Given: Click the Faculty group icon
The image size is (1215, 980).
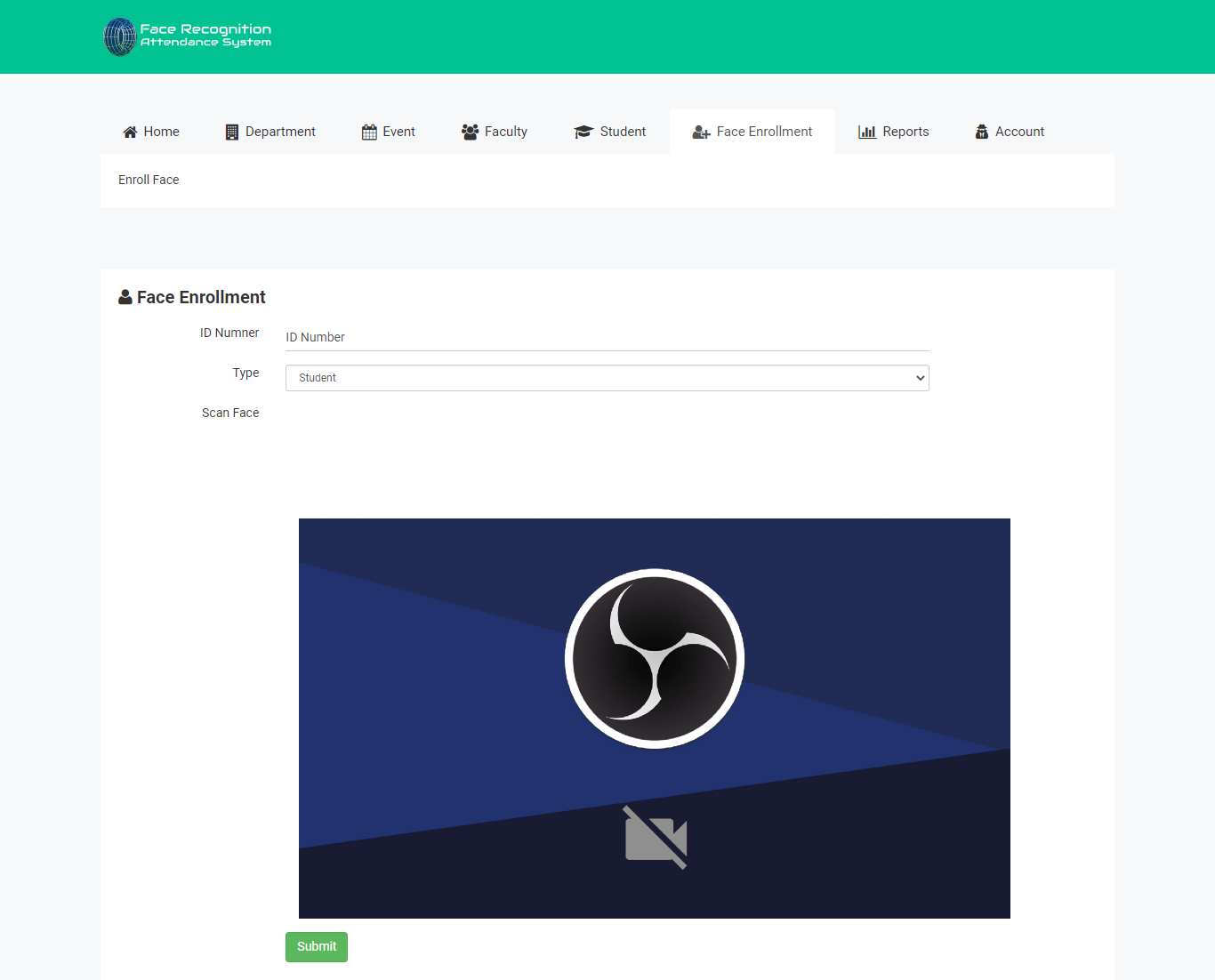Looking at the screenshot, I should pos(470,132).
